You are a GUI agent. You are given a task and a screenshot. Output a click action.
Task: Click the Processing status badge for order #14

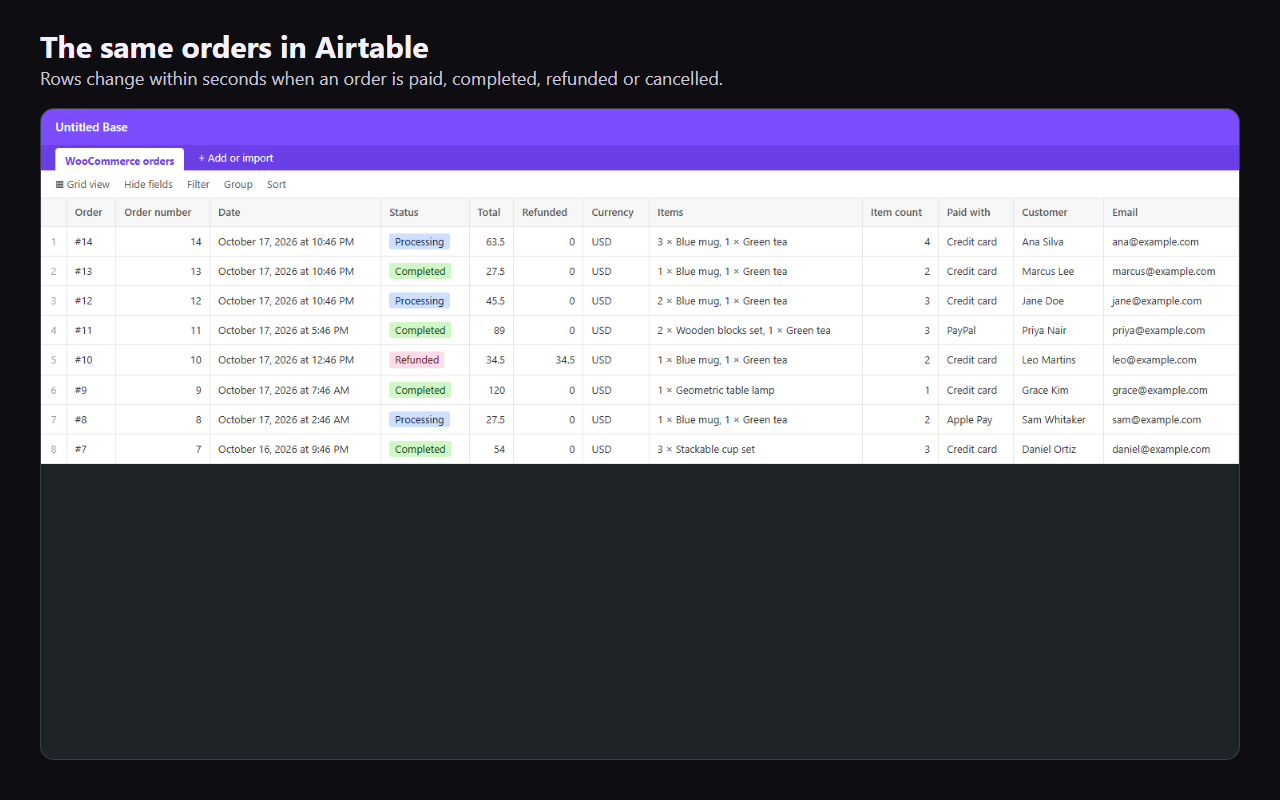419,242
